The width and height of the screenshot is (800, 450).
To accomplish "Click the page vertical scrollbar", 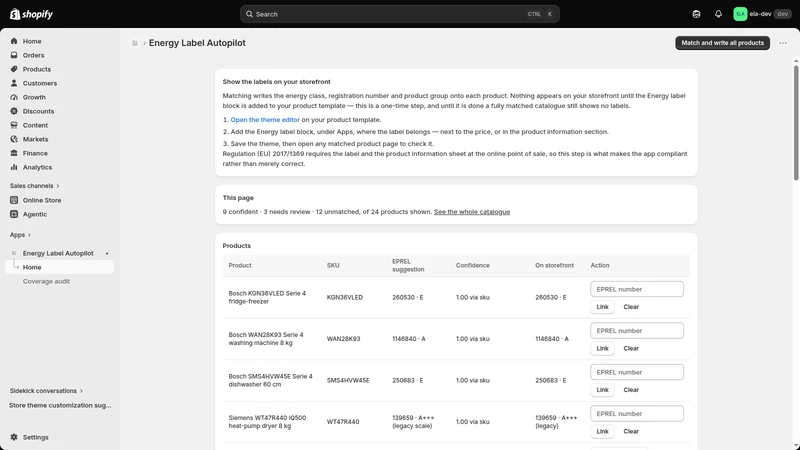I will pos(796,122).
